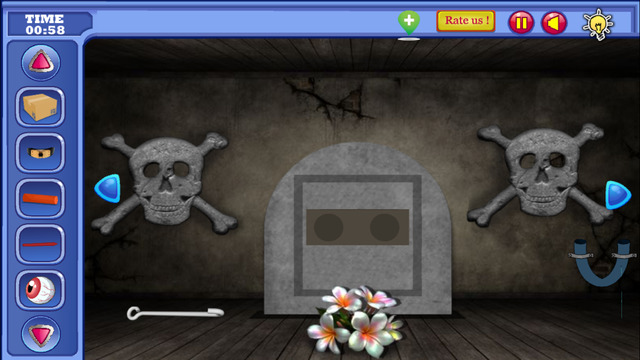Select the orange stick inventory item
The height and width of the screenshot is (360, 640).
40,199
